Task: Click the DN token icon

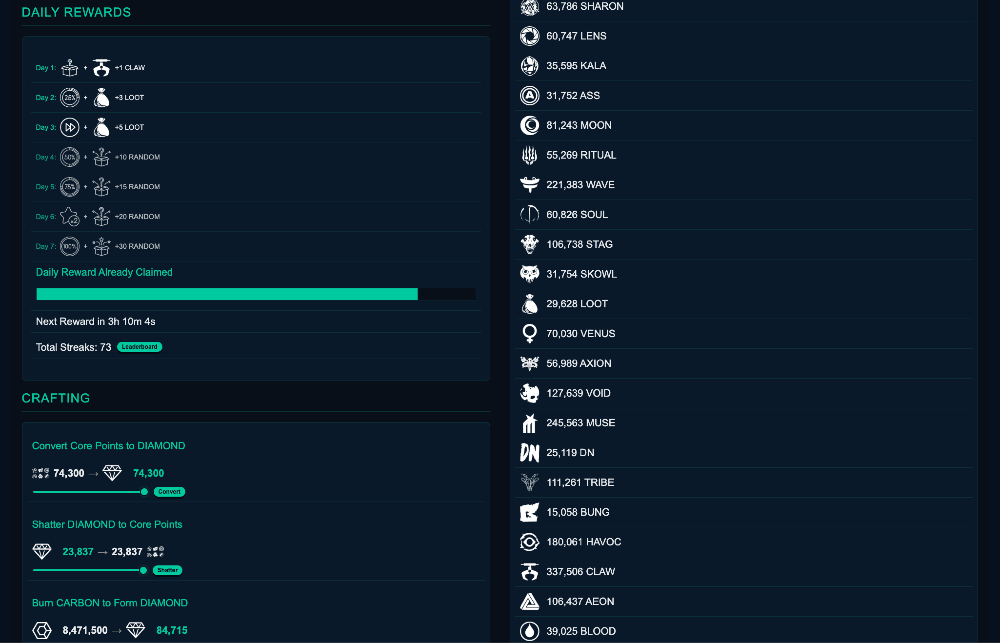Action: click(529, 453)
